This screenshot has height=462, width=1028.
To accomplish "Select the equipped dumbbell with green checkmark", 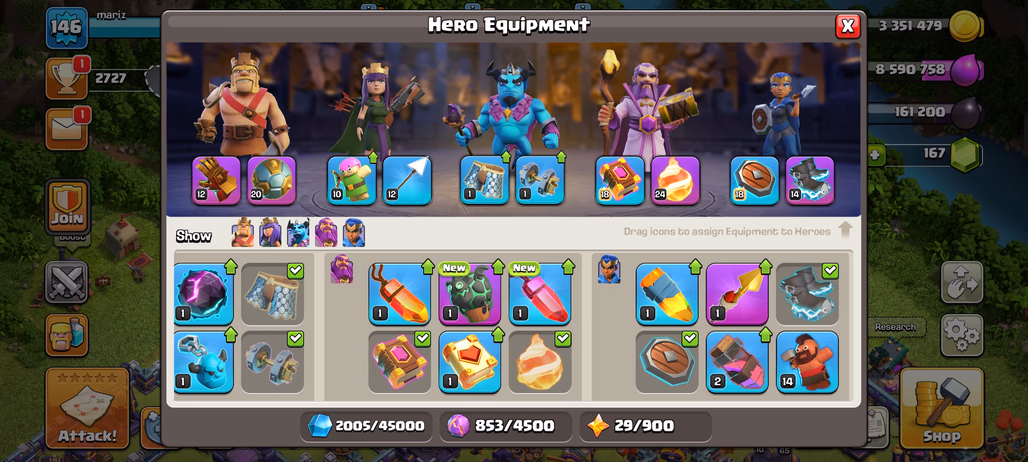I will coord(272,362).
